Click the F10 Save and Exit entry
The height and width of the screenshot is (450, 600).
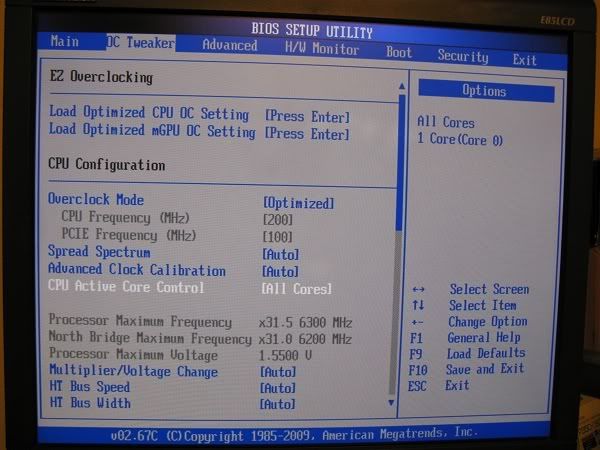tap(466, 369)
